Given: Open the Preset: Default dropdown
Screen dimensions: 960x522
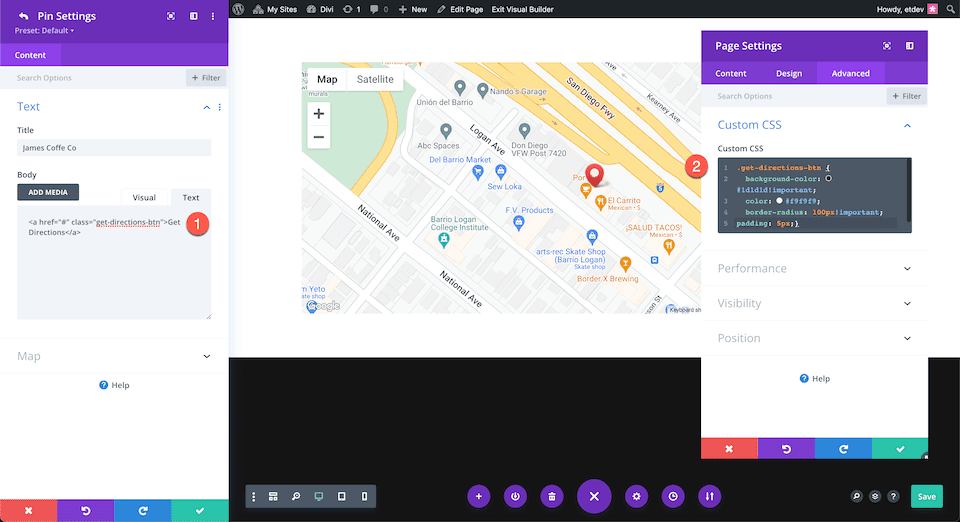Looking at the screenshot, I should click(x=44, y=31).
